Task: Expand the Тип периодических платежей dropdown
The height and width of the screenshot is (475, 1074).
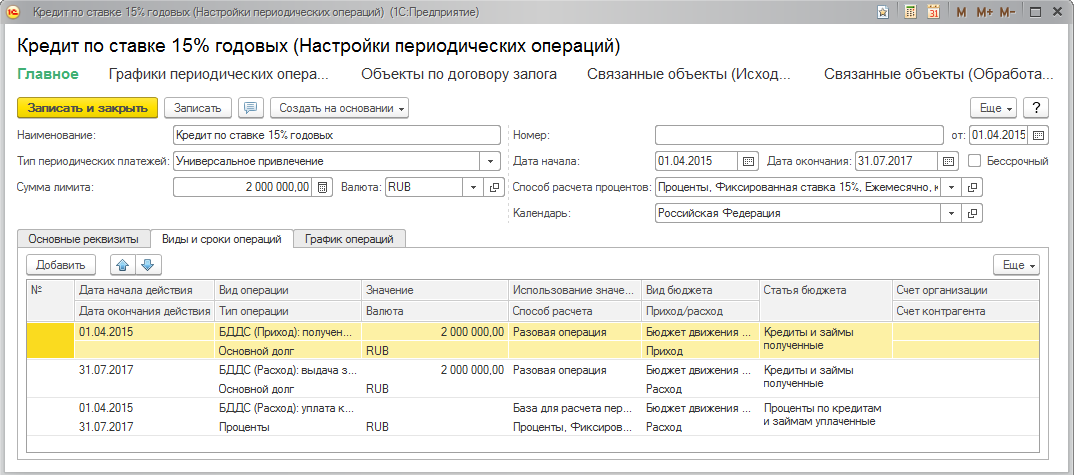Action: 490,161
